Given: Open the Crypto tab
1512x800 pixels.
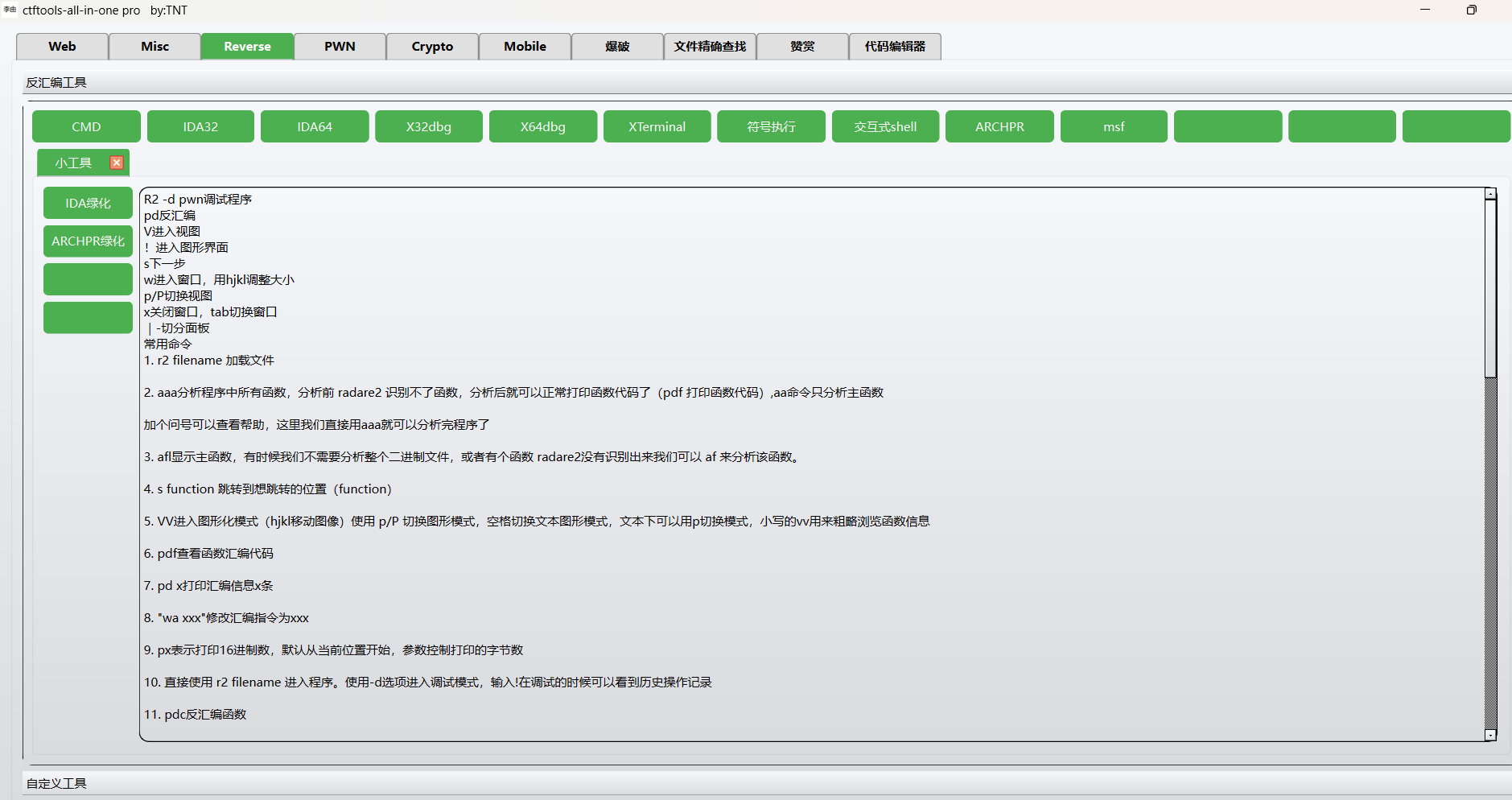Looking at the screenshot, I should coord(432,46).
